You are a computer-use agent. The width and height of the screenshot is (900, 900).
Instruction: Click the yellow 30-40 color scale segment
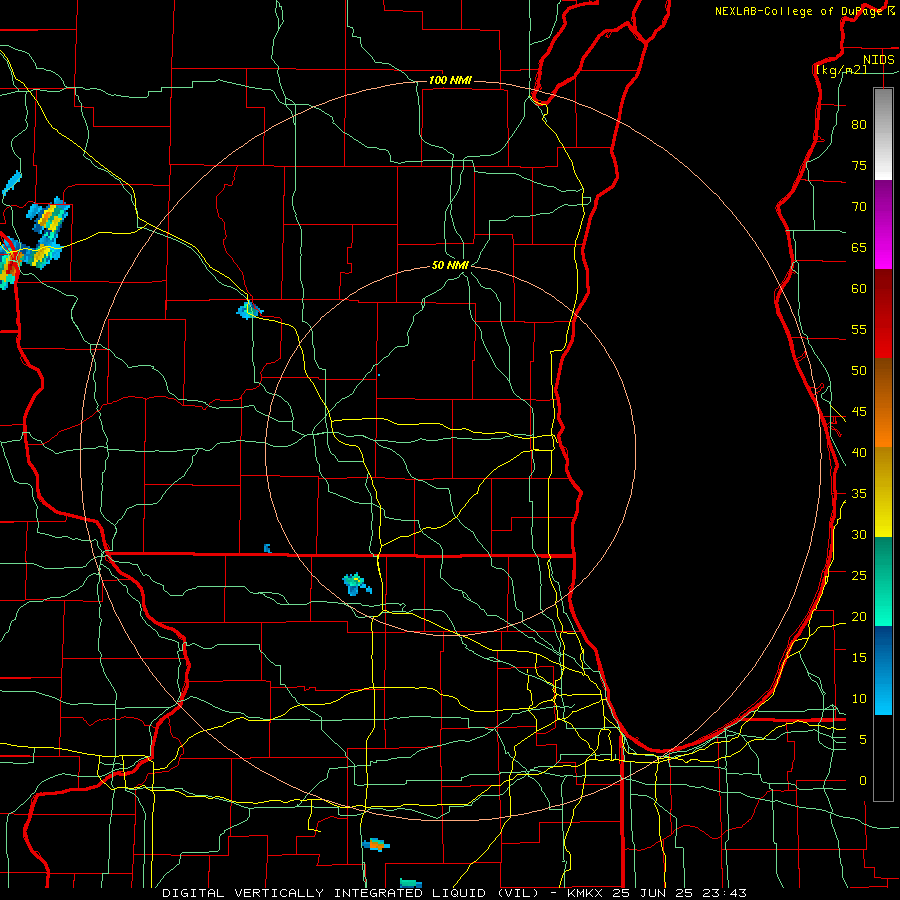(883, 492)
